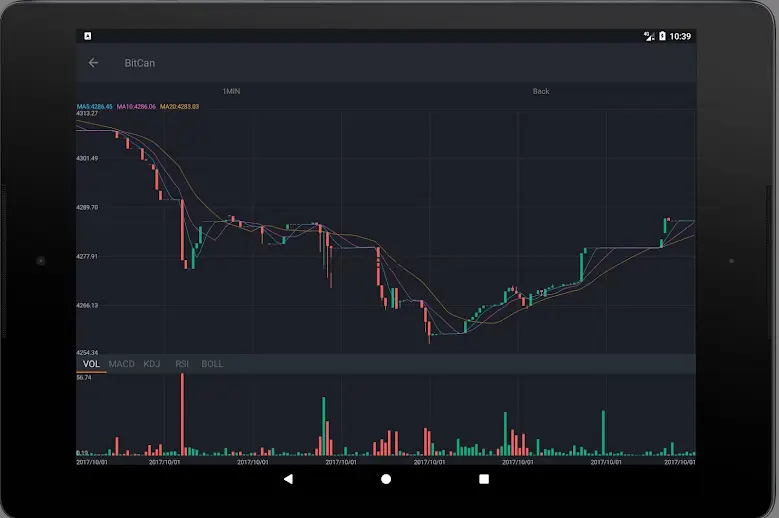
Task: Switch to the VOL indicator tab
Action: (x=91, y=364)
